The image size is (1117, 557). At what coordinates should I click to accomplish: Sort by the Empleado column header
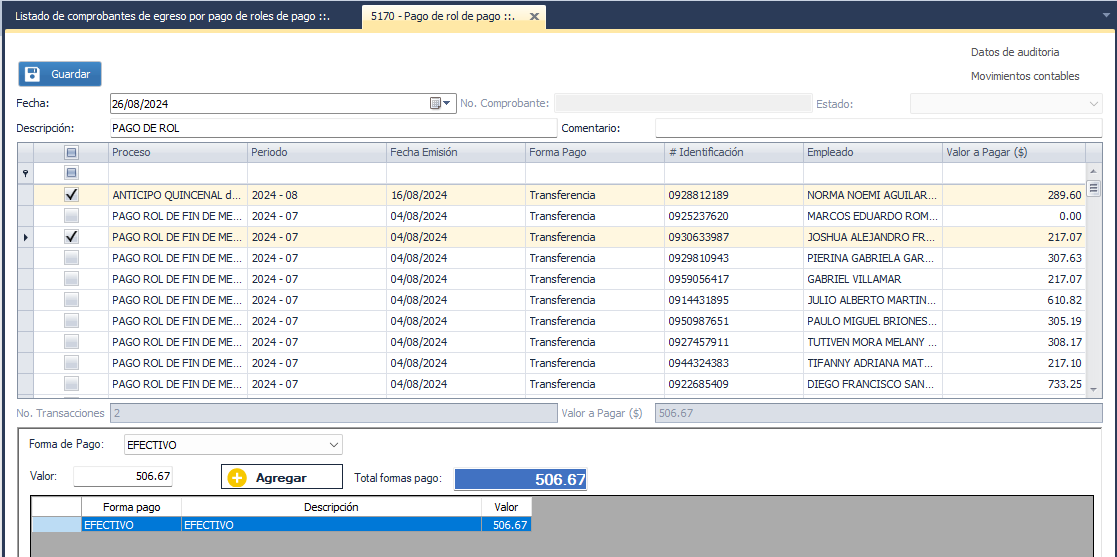pyautogui.click(x=871, y=152)
